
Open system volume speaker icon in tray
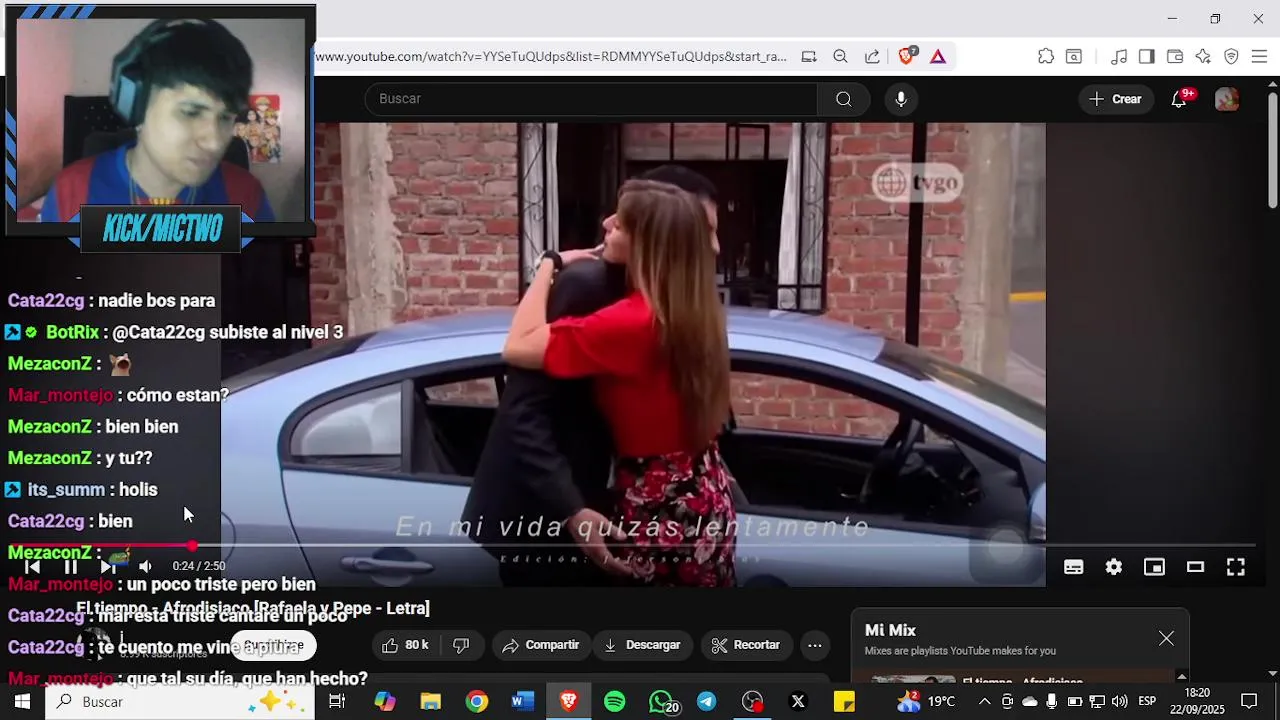tap(1119, 702)
